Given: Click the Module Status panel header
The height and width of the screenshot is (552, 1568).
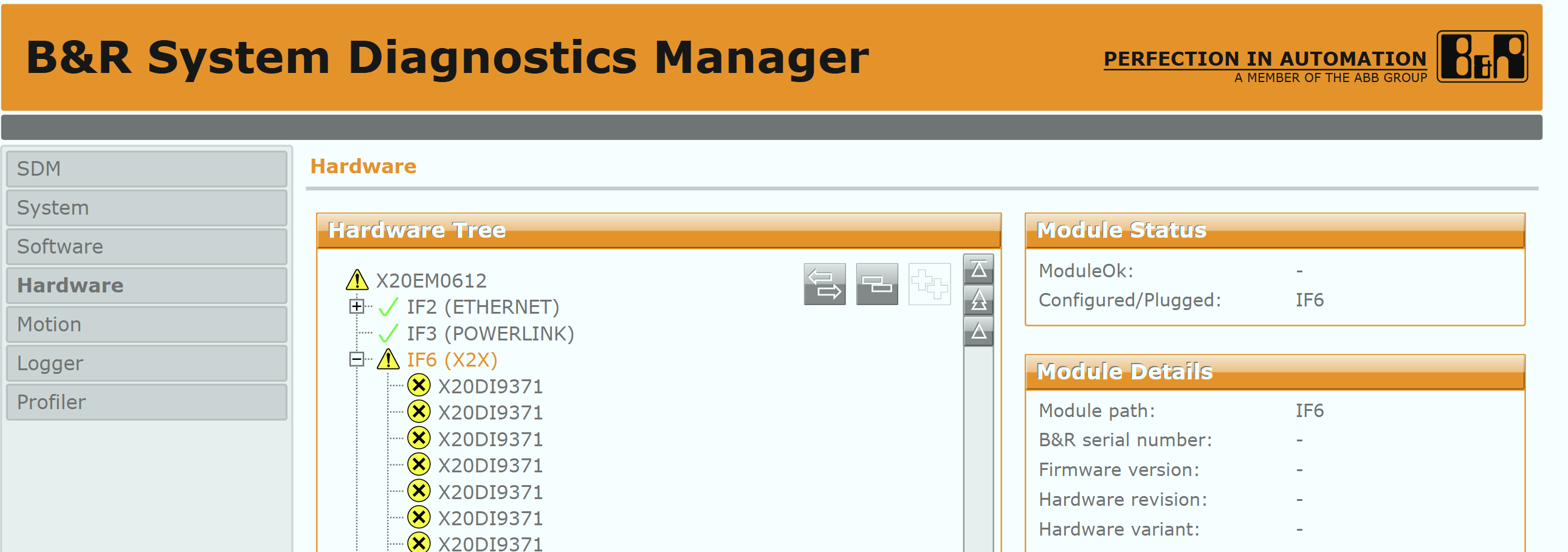Looking at the screenshot, I should pos(1274,230).
